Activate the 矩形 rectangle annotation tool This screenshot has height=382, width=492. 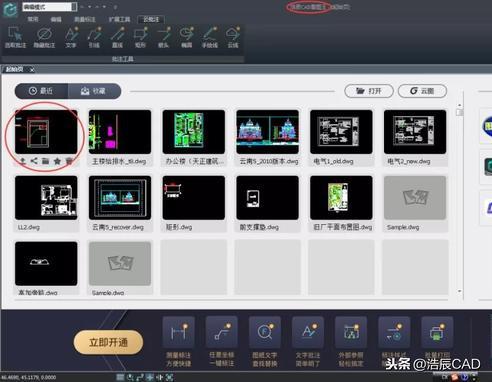point(140,37)
